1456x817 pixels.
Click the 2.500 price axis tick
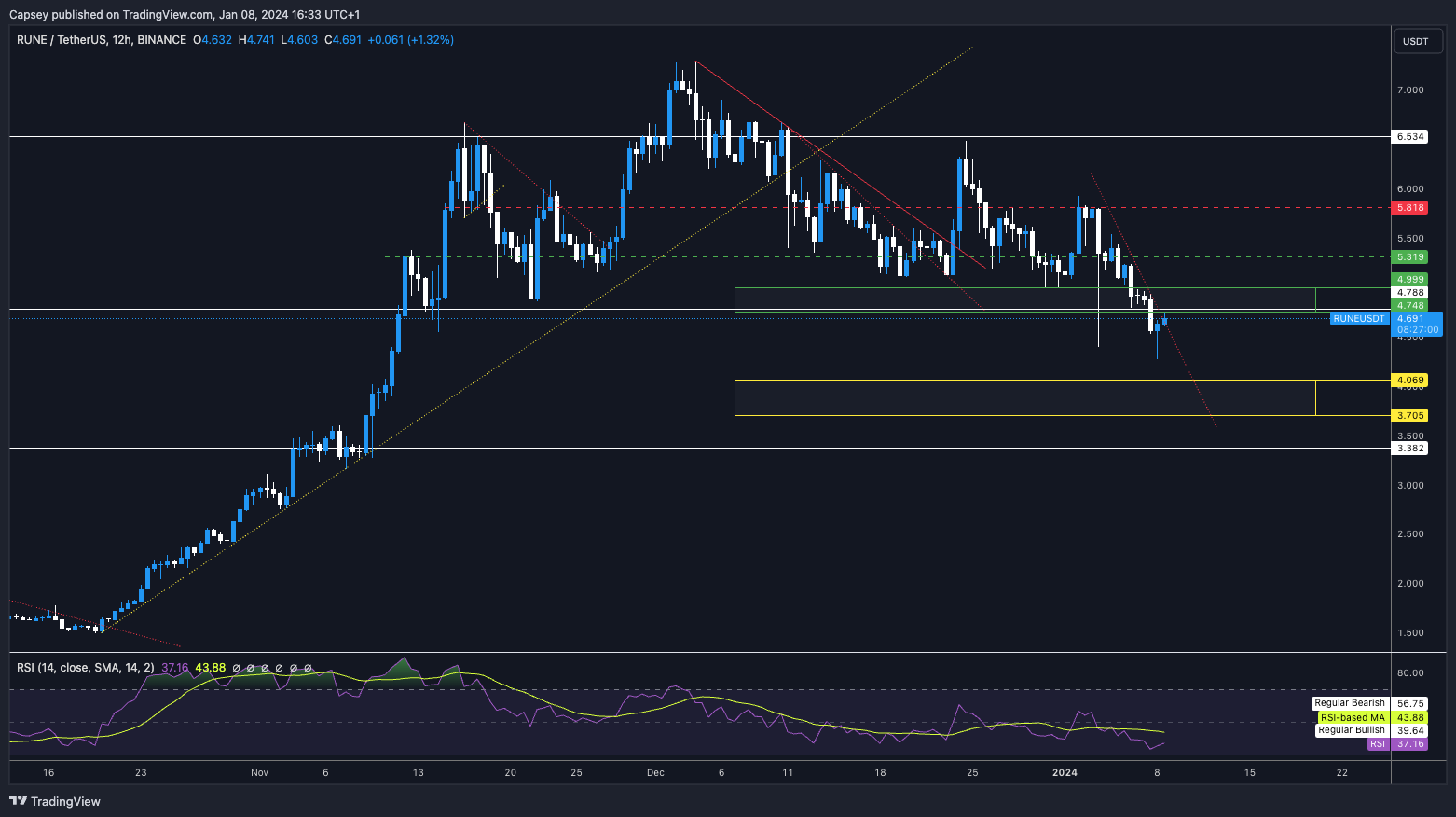(1410, 534)
